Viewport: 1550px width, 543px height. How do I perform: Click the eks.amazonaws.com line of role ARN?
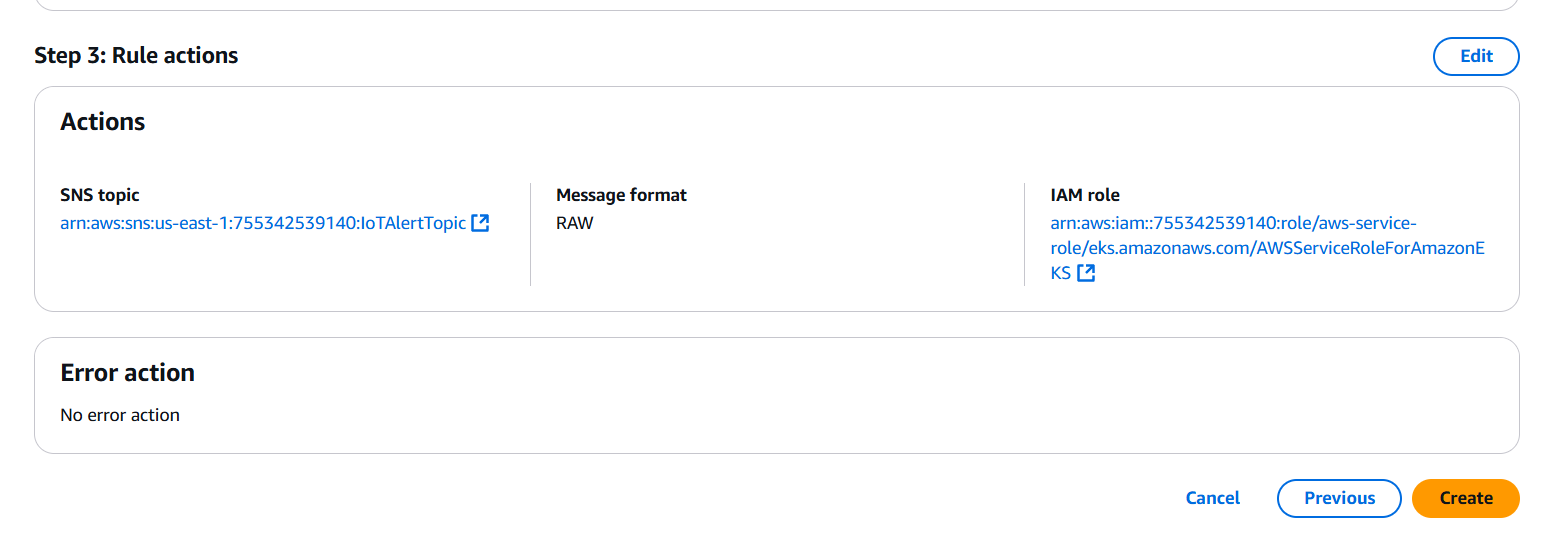coord(1267,248)
